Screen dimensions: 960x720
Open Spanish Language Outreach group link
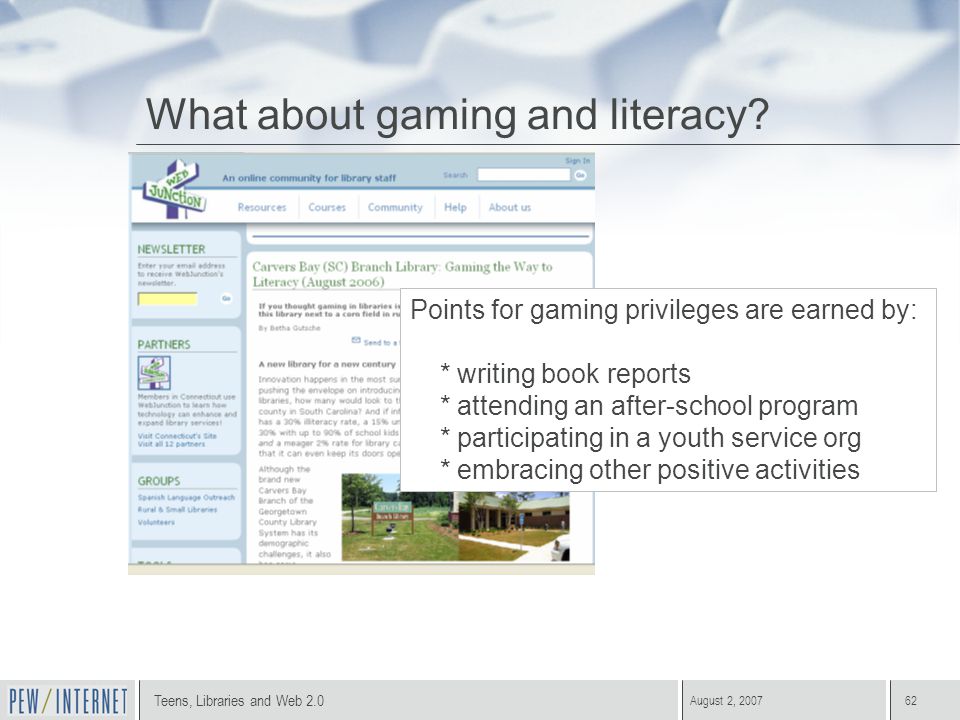tap(186, 497)
